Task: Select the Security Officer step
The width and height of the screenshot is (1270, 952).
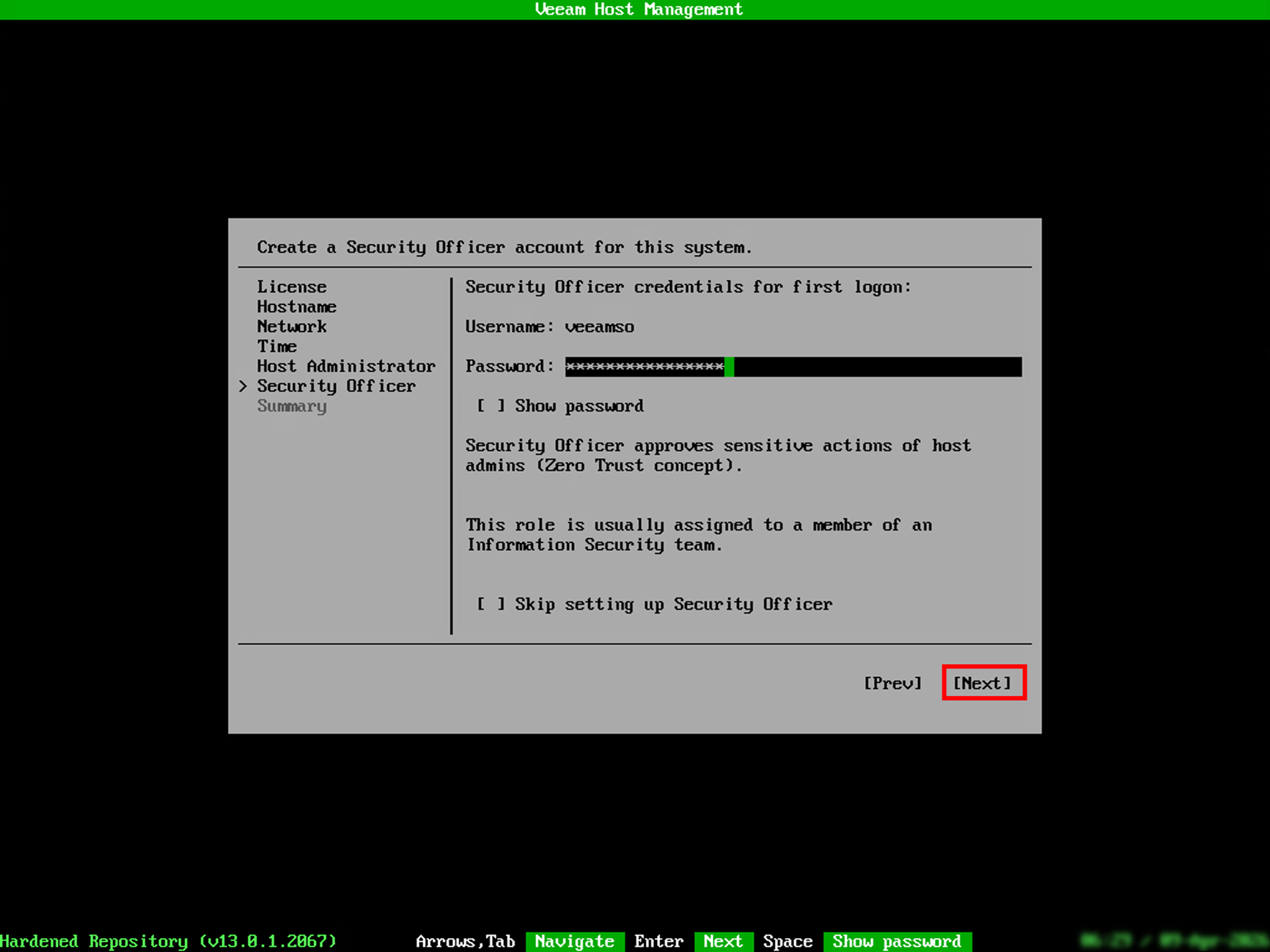Action: pyautogui.click(x=337, y=385)
